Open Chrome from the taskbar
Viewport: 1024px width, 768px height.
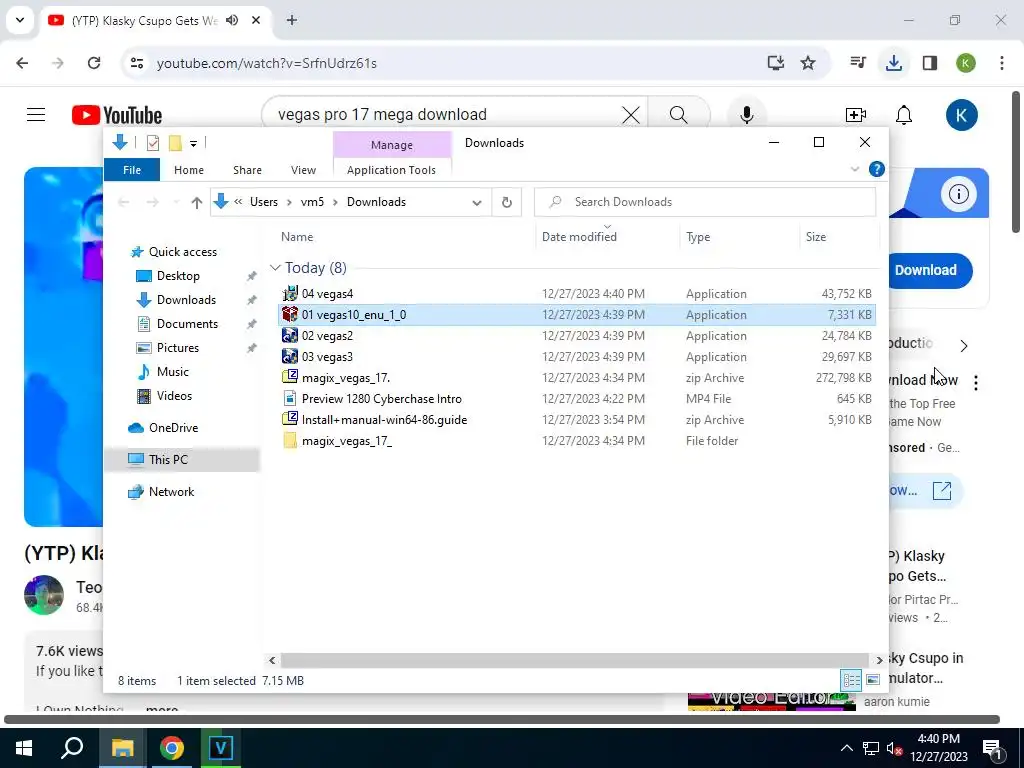(172, 747)
